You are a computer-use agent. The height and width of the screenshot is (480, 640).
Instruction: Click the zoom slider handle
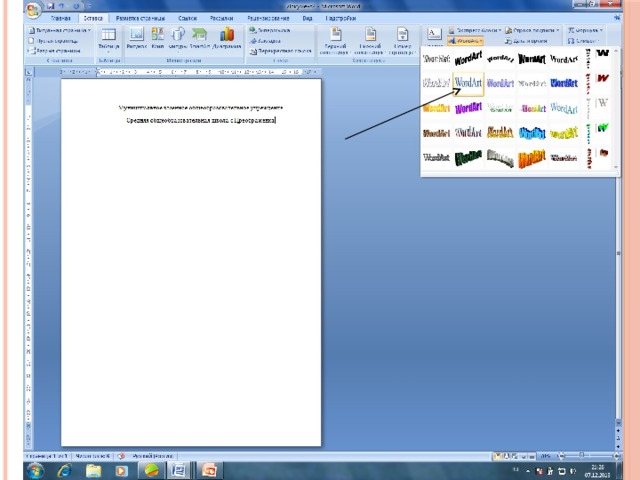pyautogui.click(x=582, y=455)
